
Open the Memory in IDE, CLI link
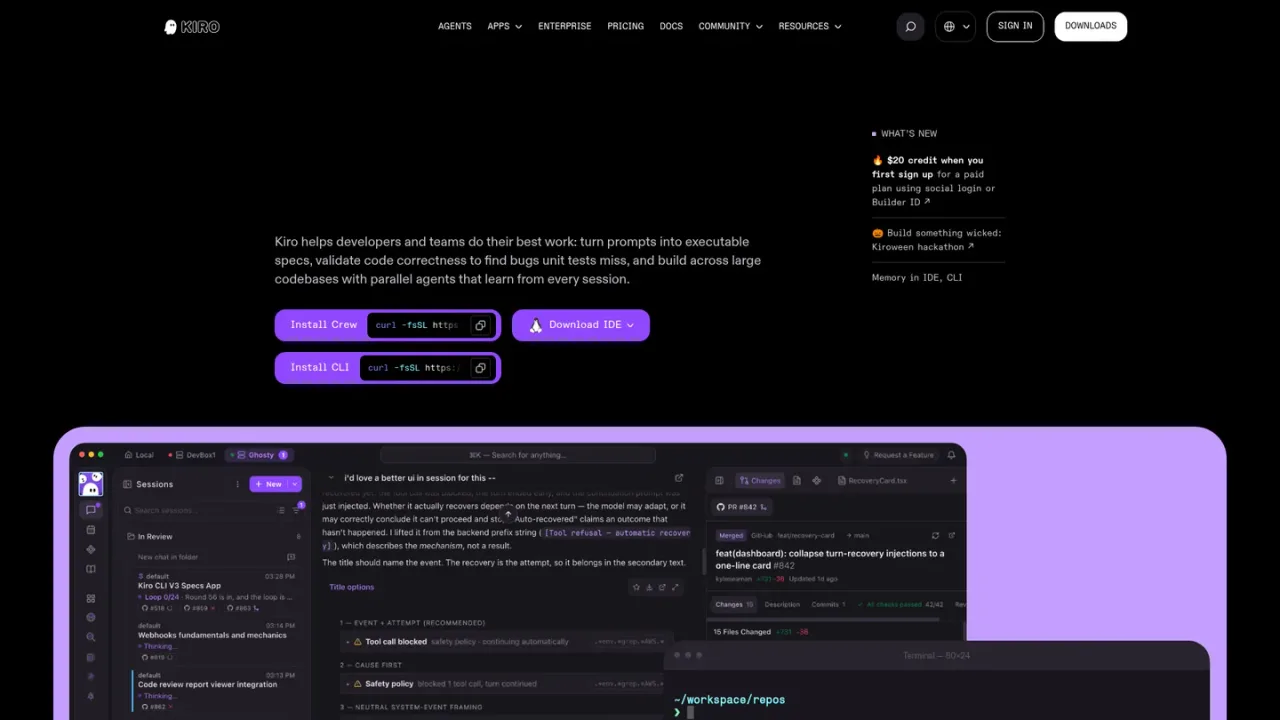pos(917,278)
